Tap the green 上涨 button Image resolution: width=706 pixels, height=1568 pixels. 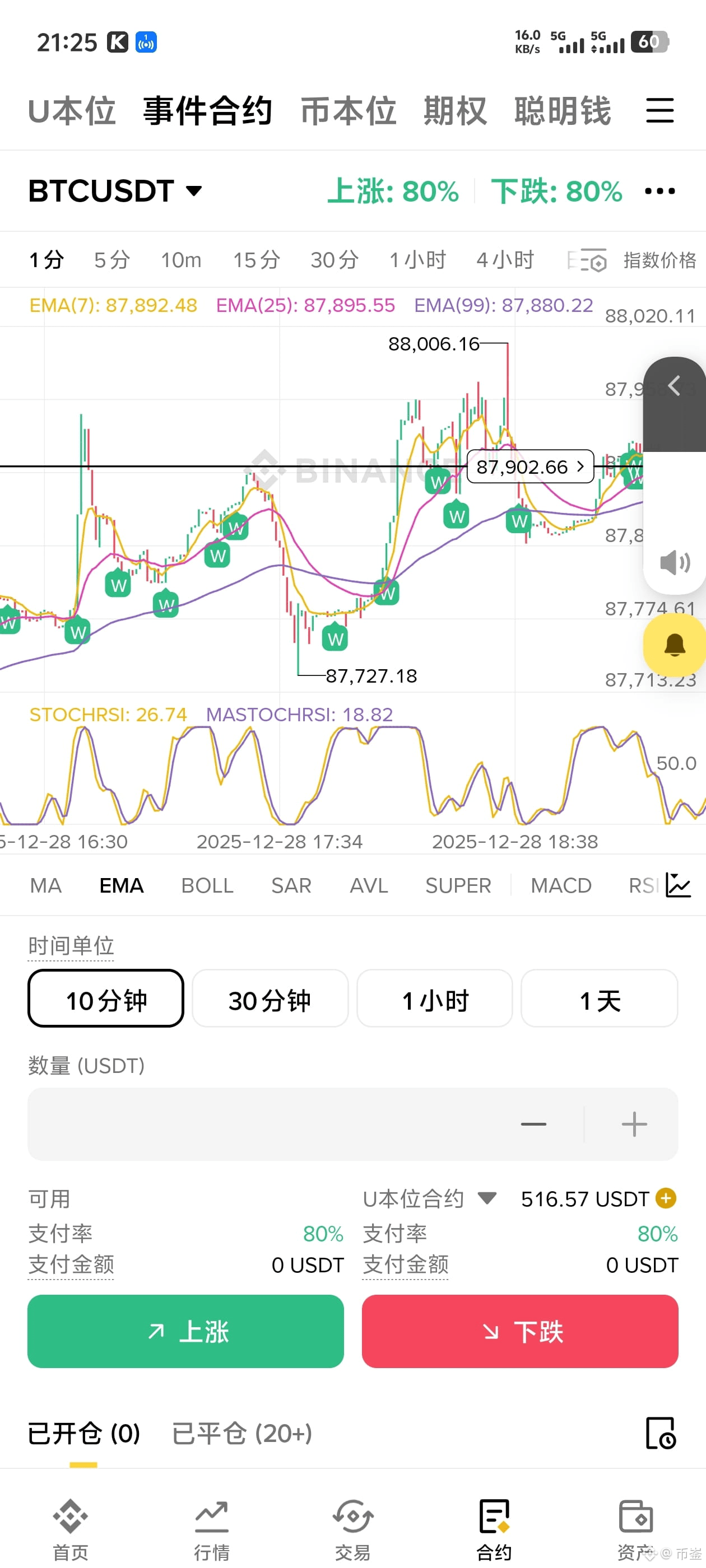(186, 1331)
